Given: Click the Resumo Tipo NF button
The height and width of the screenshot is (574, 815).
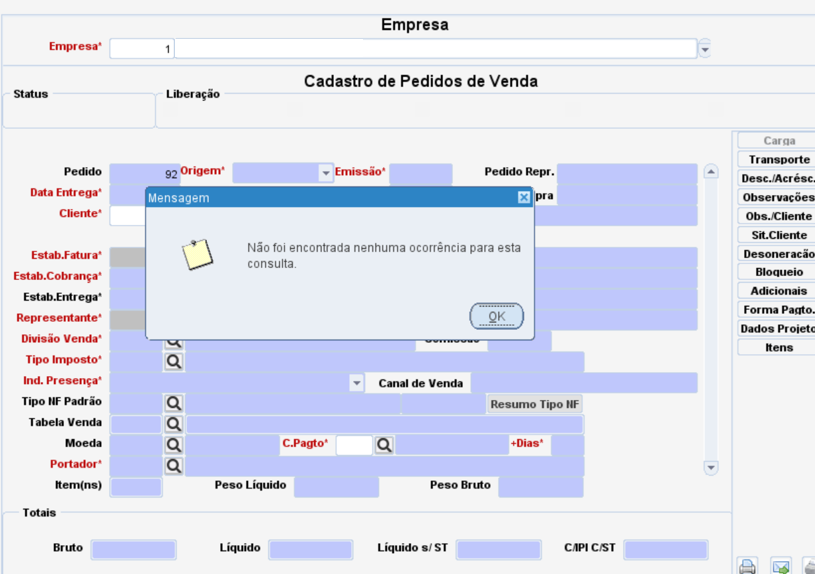Looking at the screenshot, I should pyautogui.click(x=534, y=404).
